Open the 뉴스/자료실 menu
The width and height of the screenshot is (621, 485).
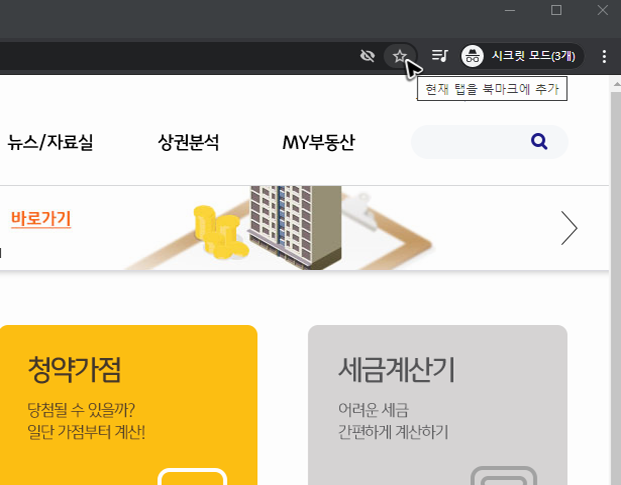pos(50,142)
